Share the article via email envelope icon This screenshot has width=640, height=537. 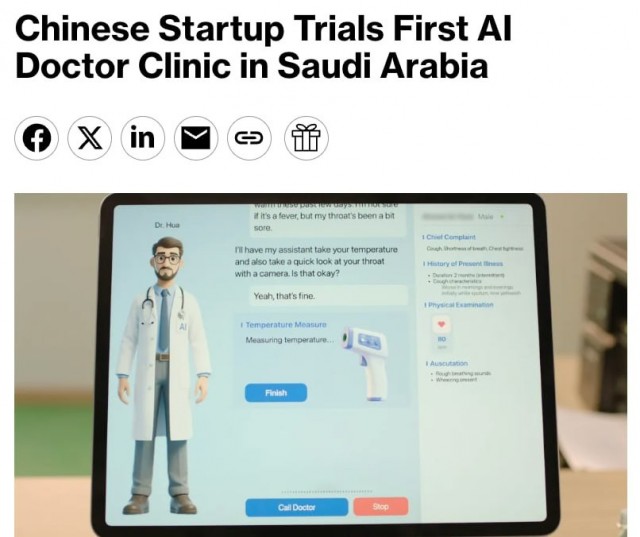coord(196,138)
